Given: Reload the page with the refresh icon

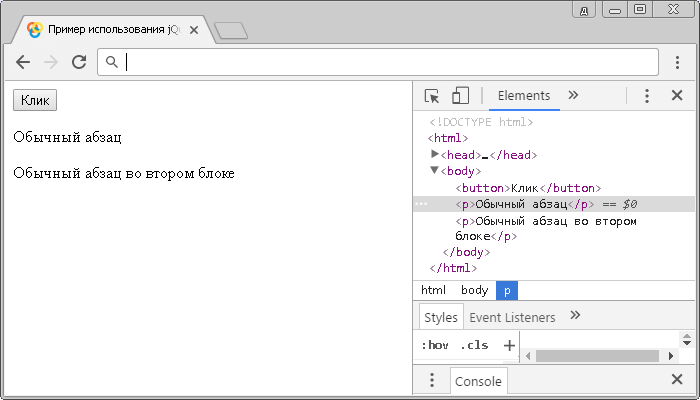Looking at the screenshot, I should pos(79,62).
